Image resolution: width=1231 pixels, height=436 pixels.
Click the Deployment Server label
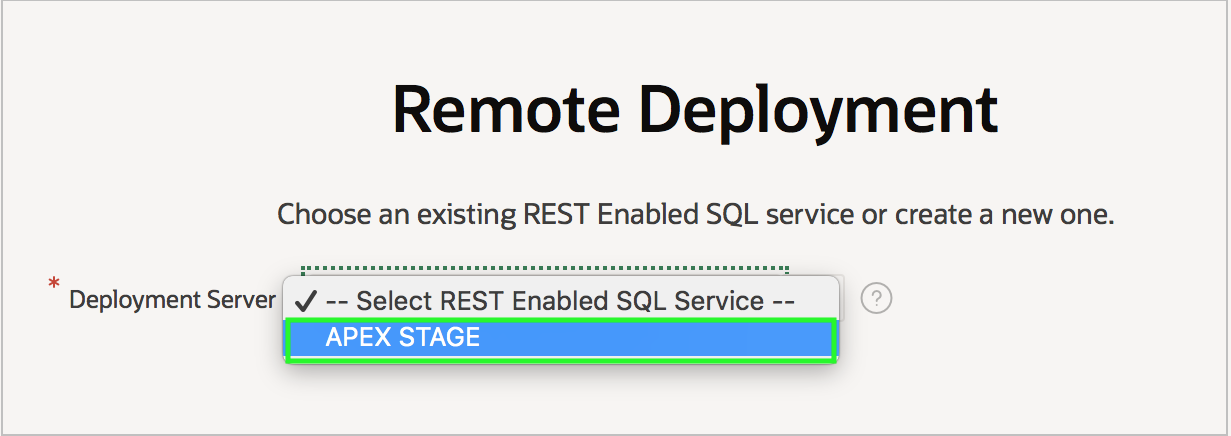(172, 299)
